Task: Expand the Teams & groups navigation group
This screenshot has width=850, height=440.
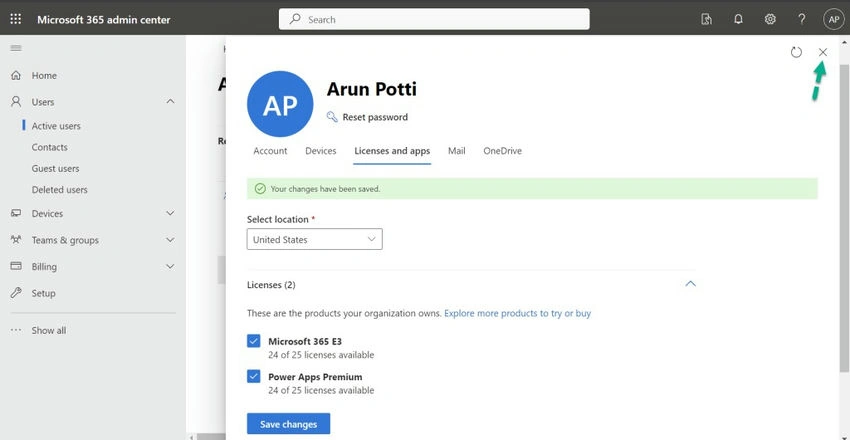Action: tap(170, 240)
